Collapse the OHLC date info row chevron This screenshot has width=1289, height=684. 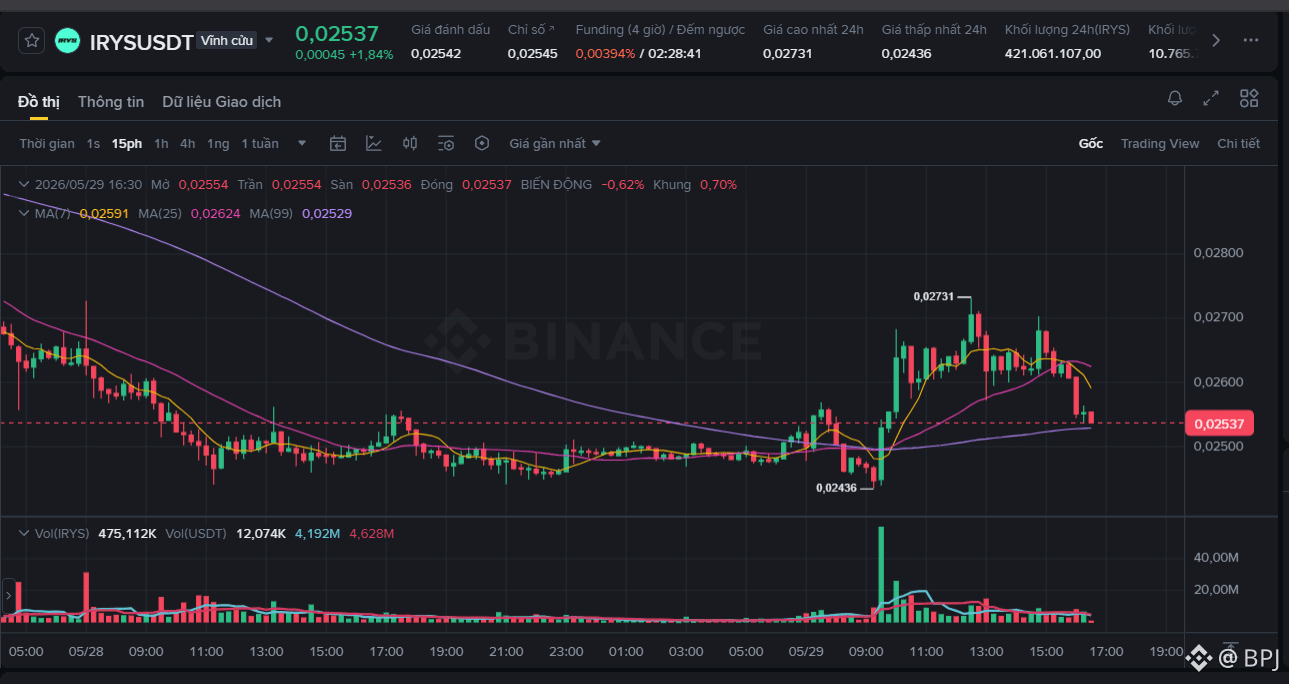24,185
